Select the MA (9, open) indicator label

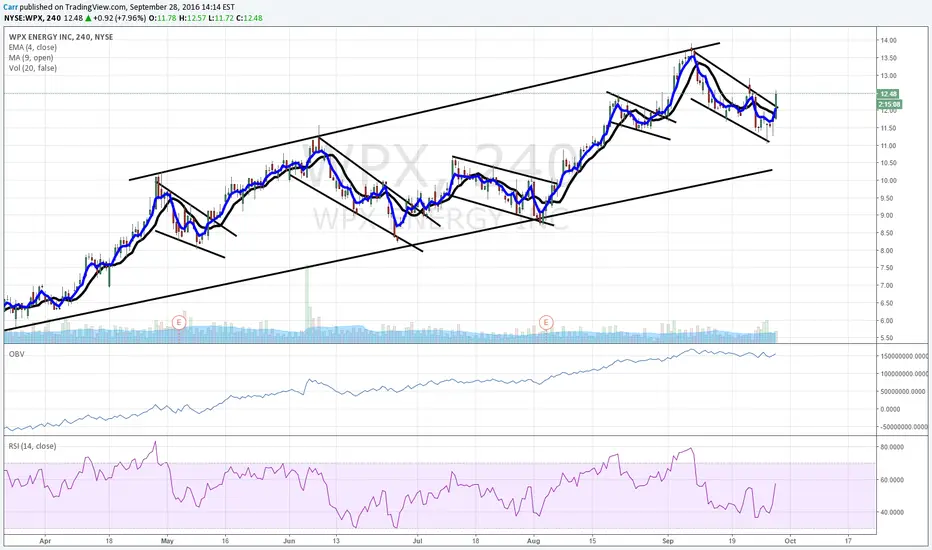[x=31, y=58]
